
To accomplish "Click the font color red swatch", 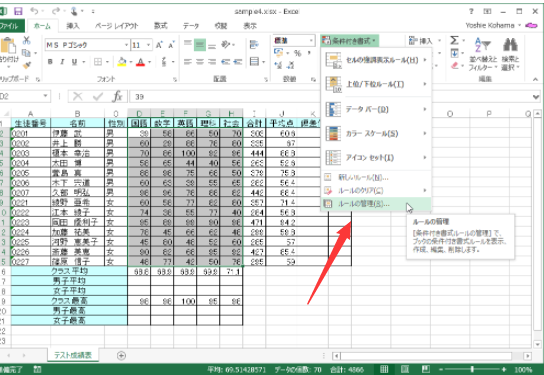I will pos(141,62).
